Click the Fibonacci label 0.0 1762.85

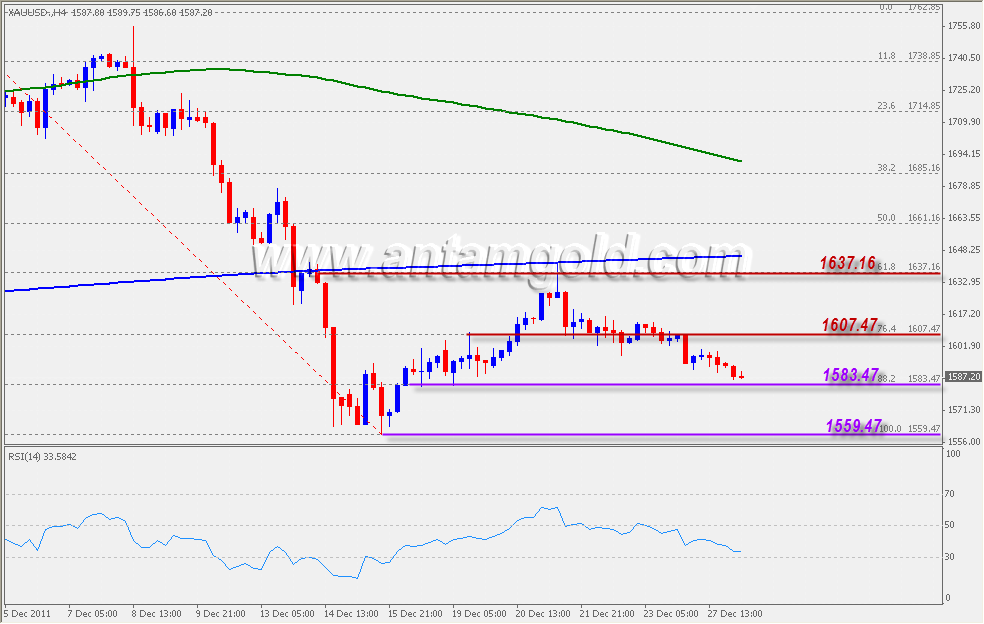(x=909, y=8)
